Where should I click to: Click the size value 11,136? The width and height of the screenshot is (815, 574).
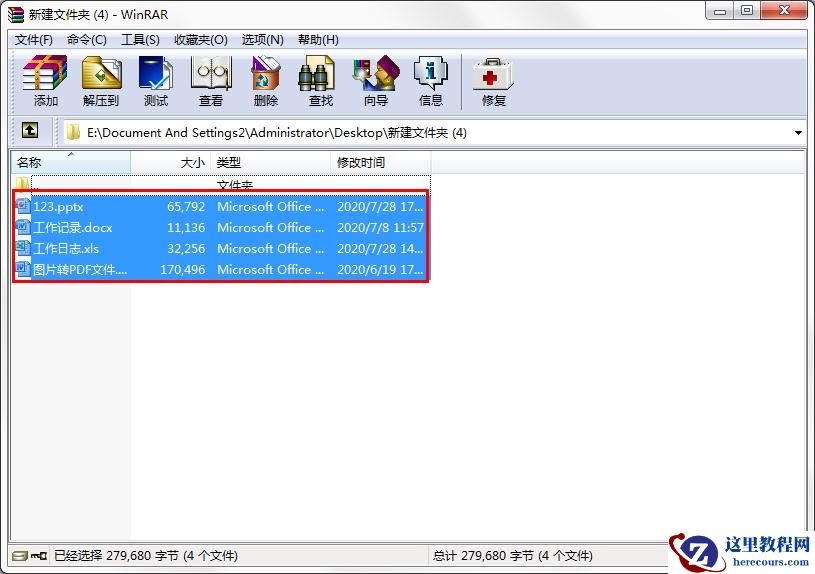click(x=186, y=227)
